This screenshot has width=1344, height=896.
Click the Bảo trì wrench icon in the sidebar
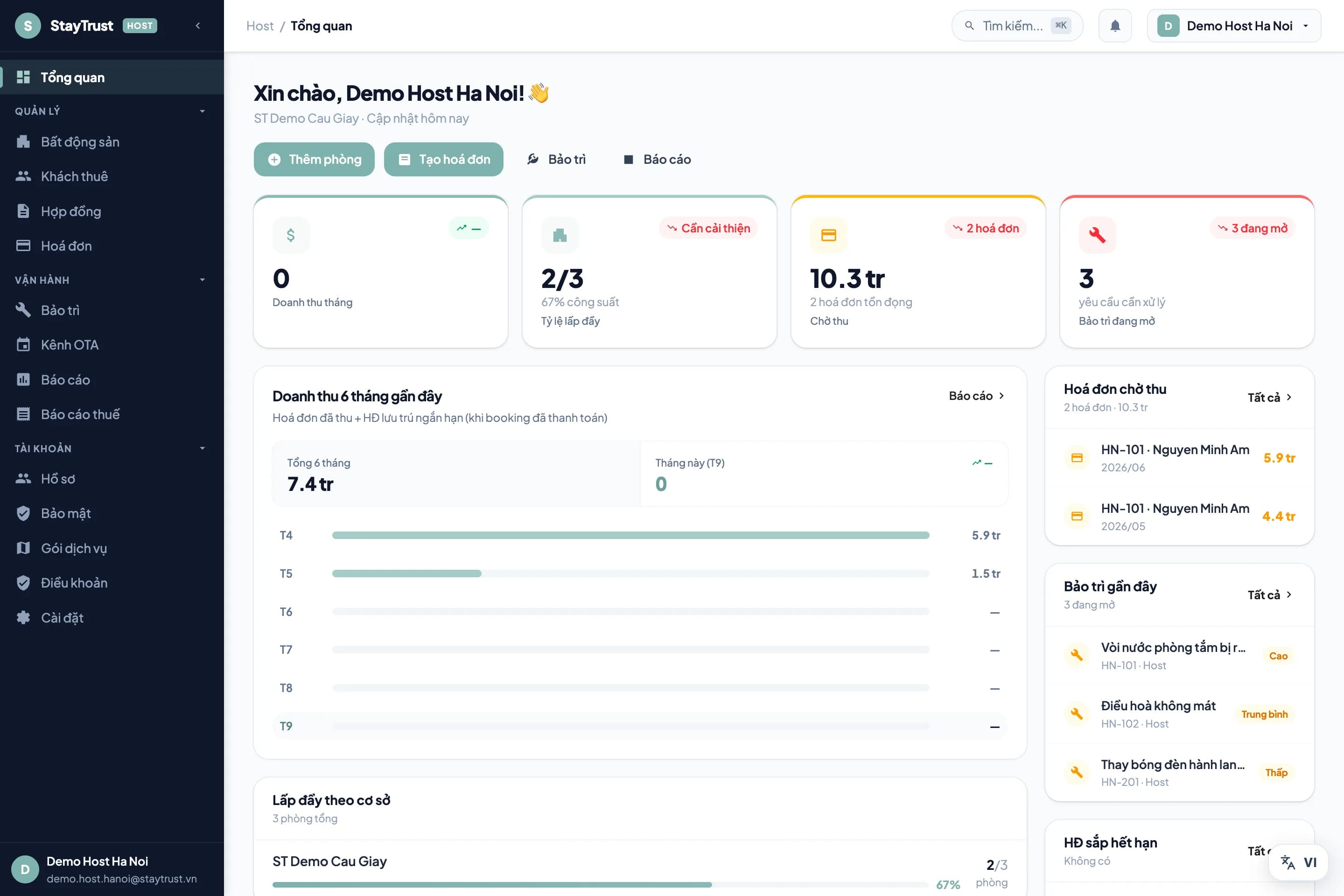coord(23,310)
